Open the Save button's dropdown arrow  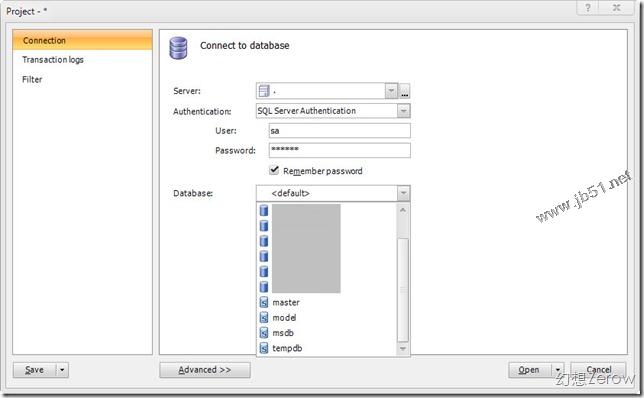[62, 370]
